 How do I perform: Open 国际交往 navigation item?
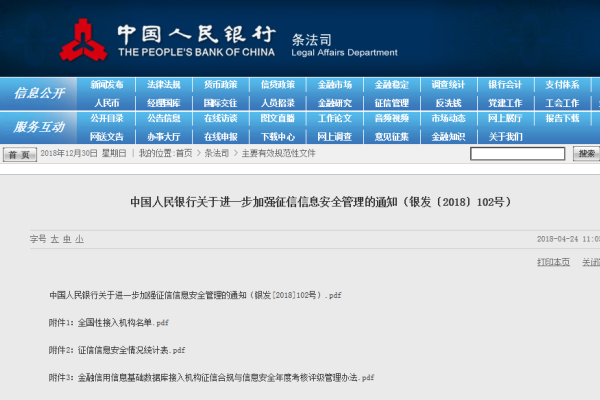pos(221,103)
